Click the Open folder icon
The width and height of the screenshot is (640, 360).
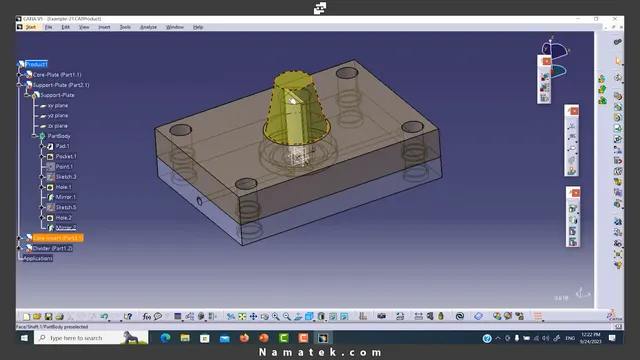click(x=37, y=316)
